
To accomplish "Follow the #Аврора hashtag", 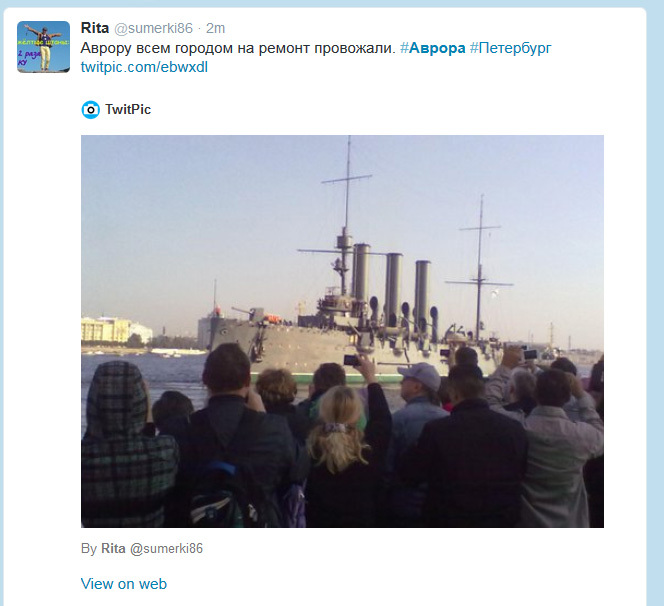I will tap(432, 48).
